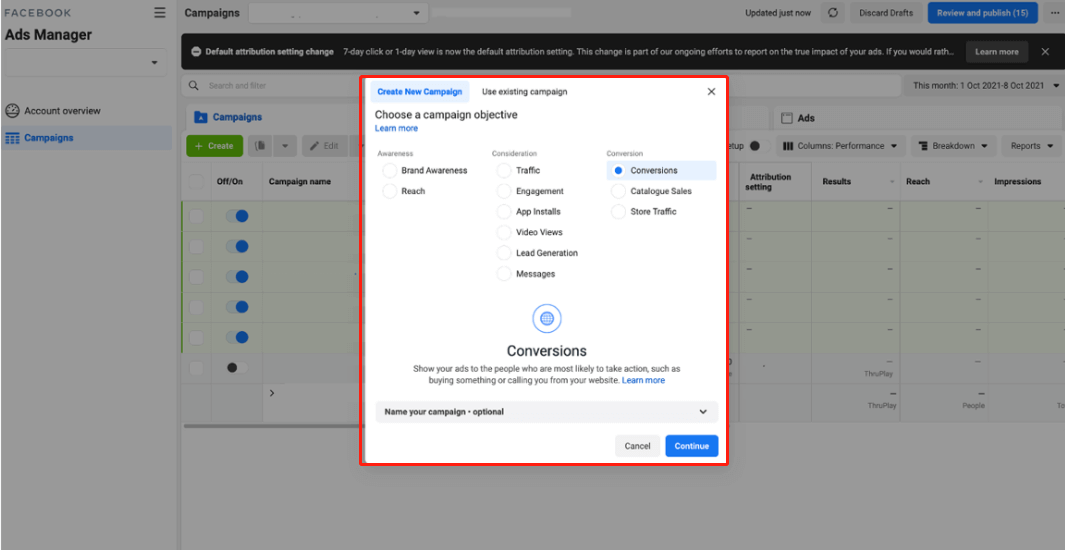The height and width of the screenshot is (550, 1065).
Task: Dismiss the attribution setting banner
Action: (x=1045, y=52)
